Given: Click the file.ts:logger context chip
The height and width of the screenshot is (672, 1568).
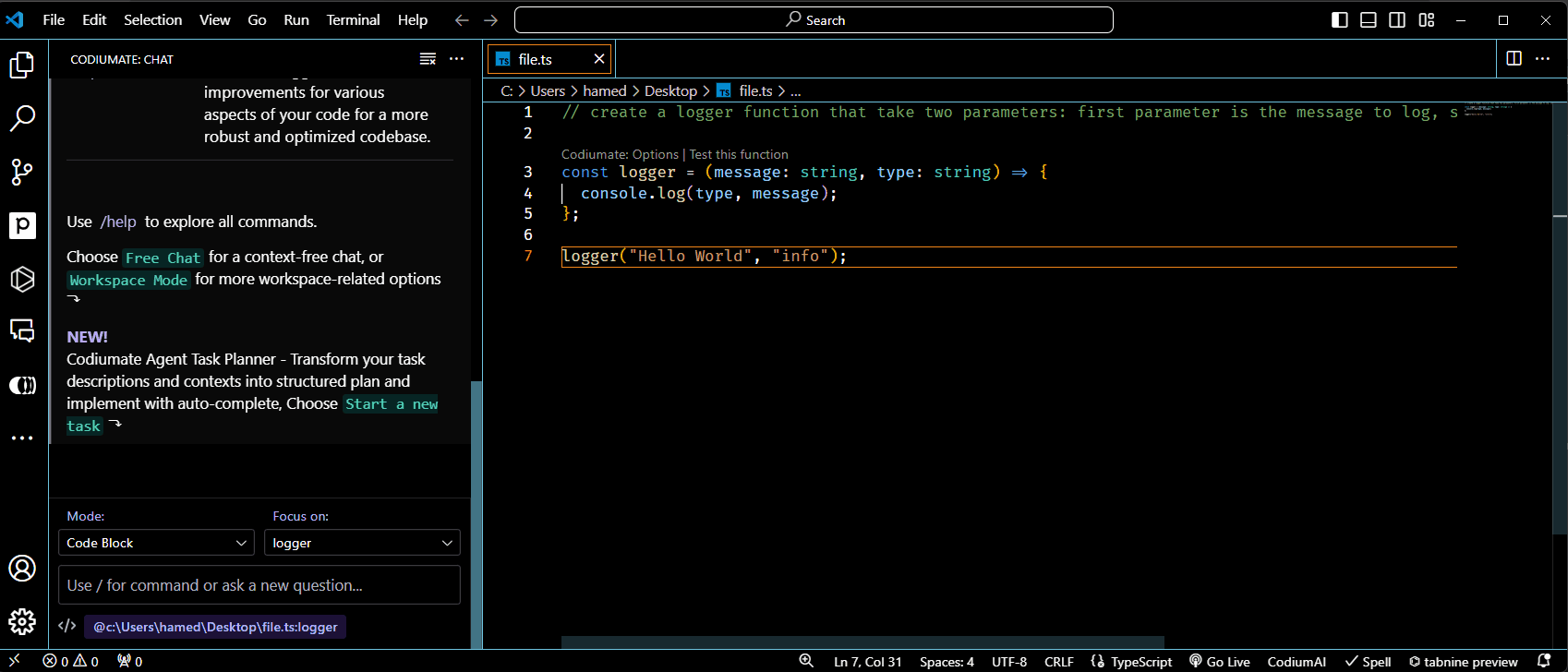Looking at the screenshot, I should (x=215, y=627).
